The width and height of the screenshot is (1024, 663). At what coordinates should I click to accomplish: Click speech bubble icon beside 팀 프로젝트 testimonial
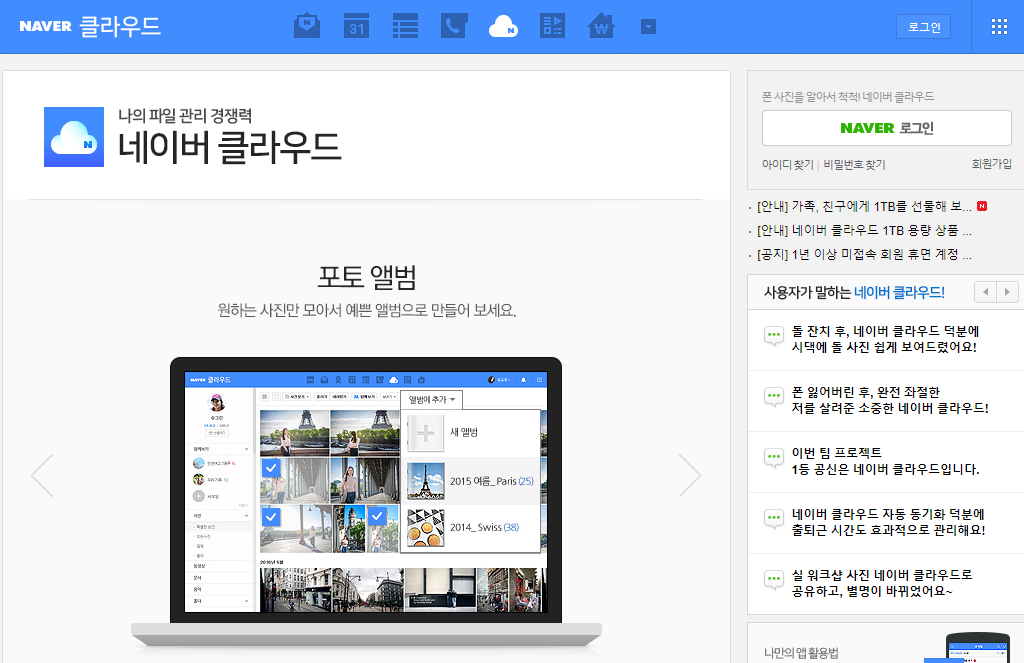(774, 458)
